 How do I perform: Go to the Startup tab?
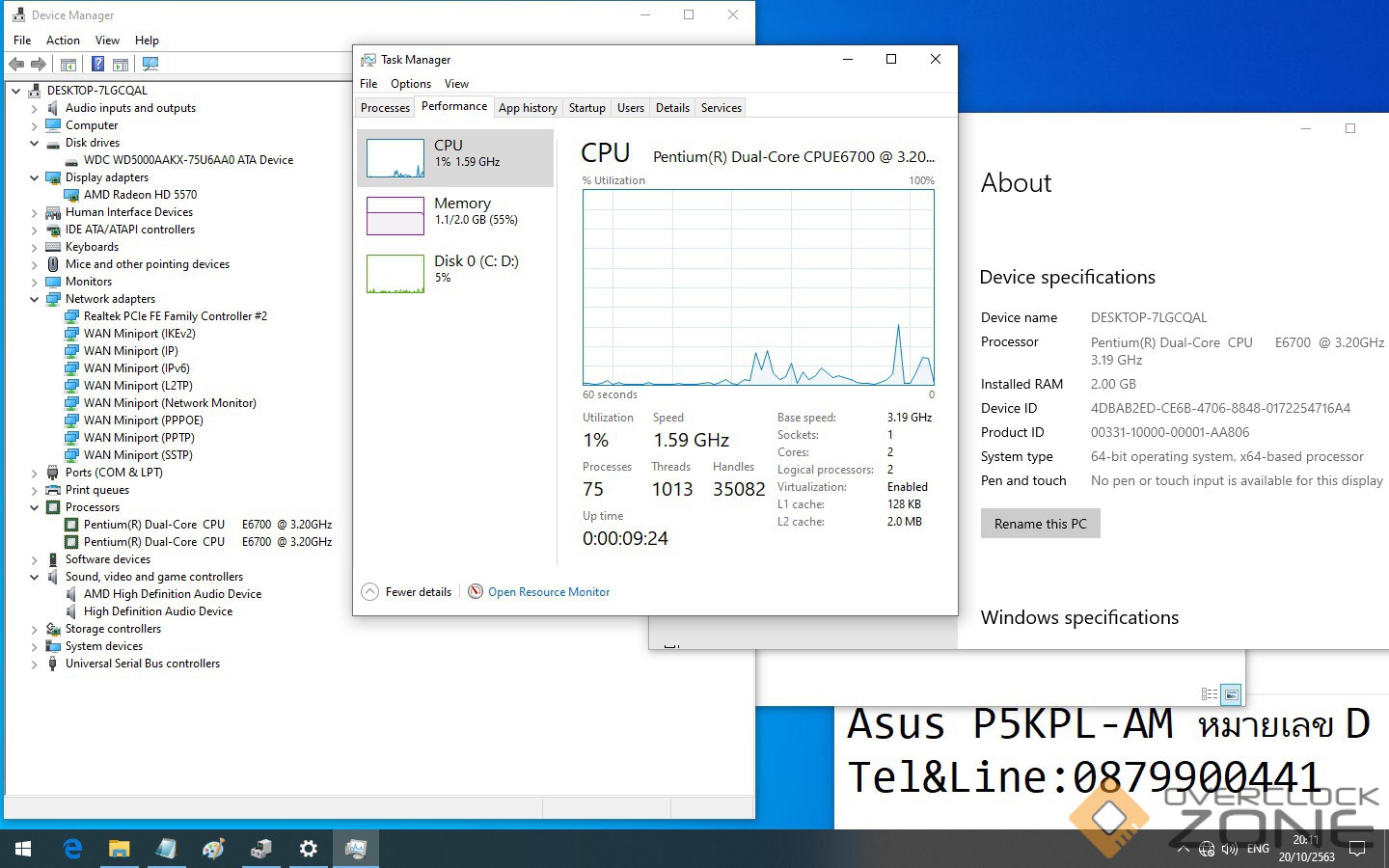tap(587, 108)
